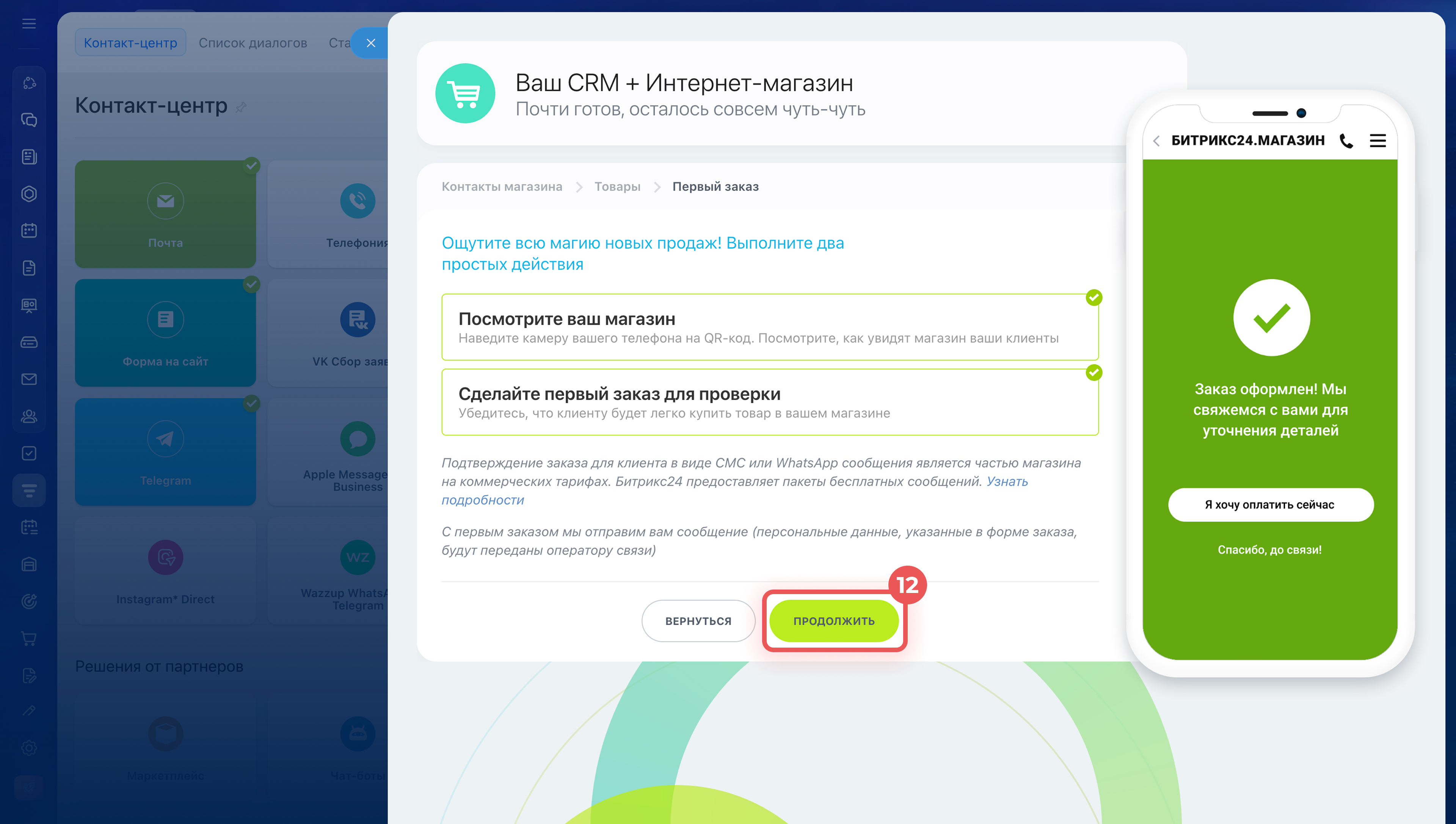Viewport: 1456px width, 824px height.
Task: Switch to 'Список диалогов' tab
Action: (x=253, y=43)
